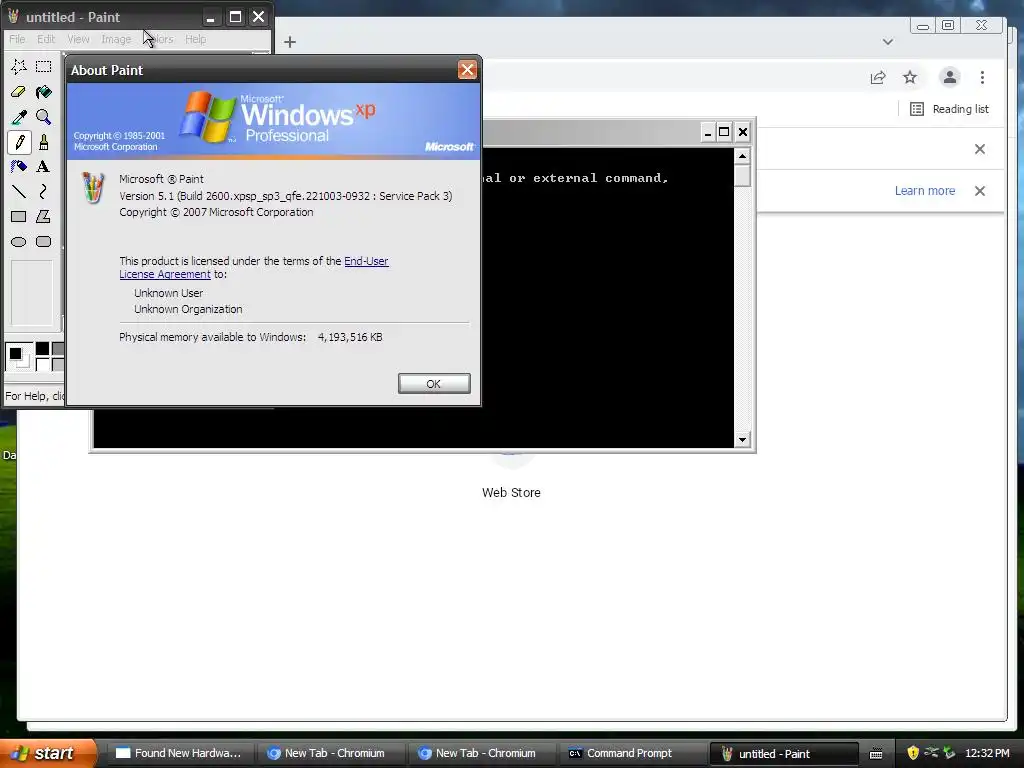Select the Ellipse shape tool

(x=18, y=242)
